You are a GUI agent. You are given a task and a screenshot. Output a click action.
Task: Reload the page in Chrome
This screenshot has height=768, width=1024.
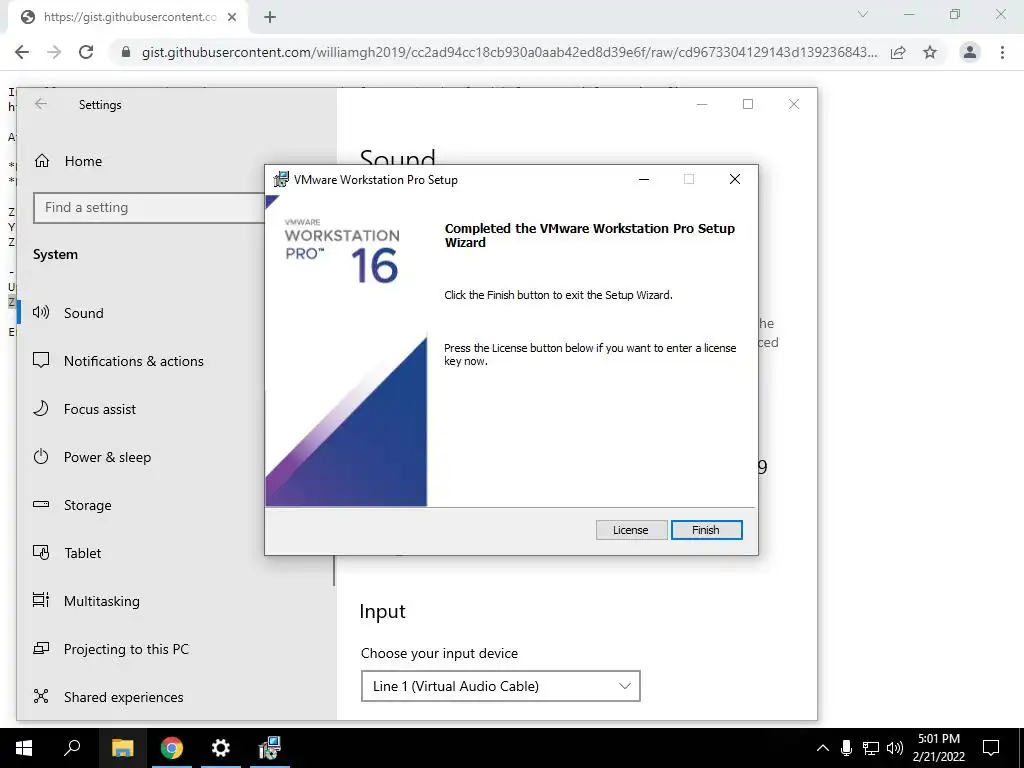(86, 52)
